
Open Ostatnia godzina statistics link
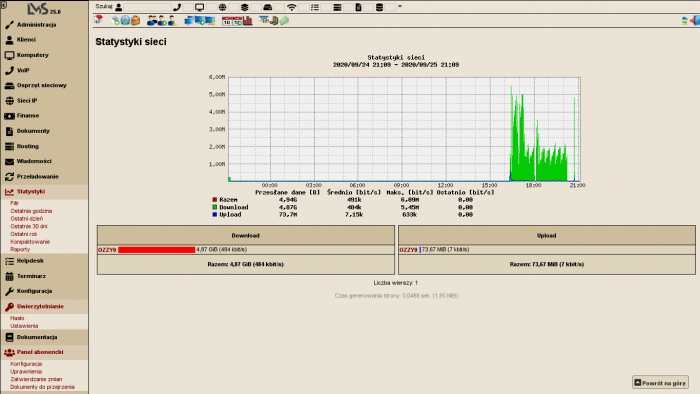point(31,211)
